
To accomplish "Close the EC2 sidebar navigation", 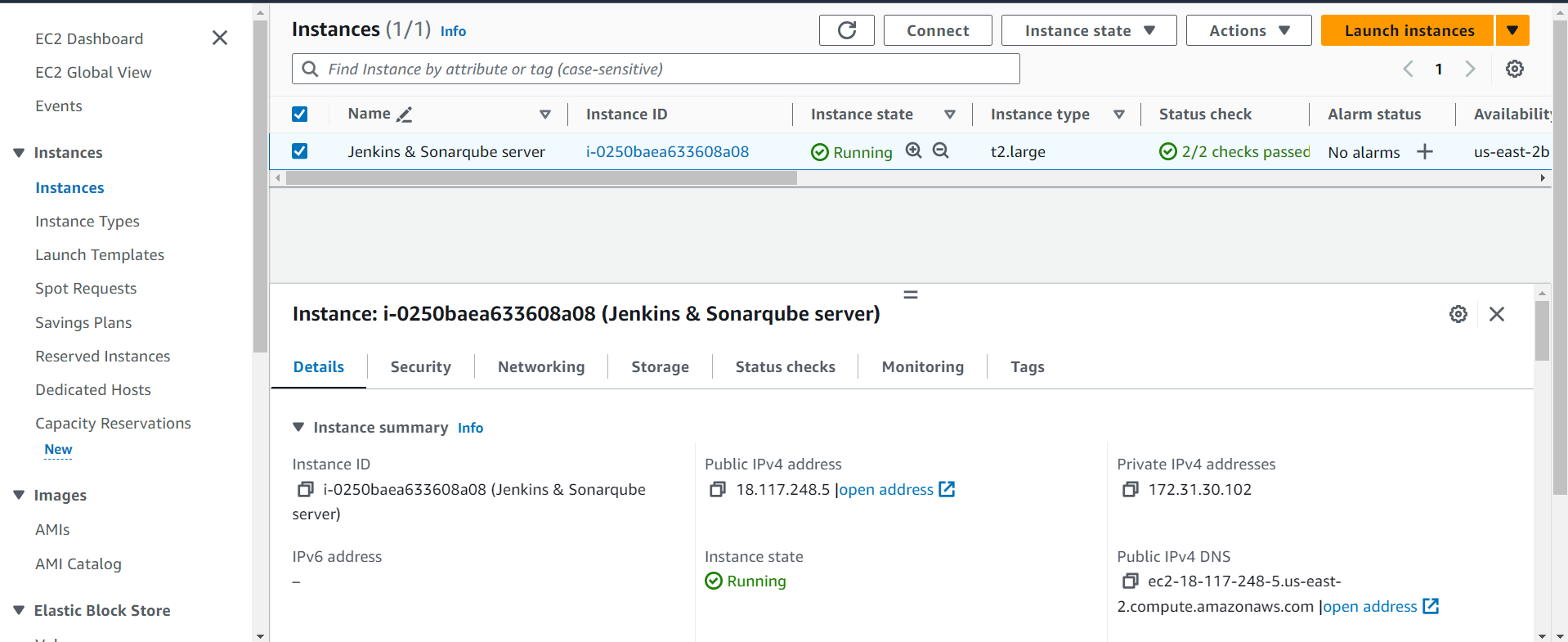I will (x=220, y=38).
